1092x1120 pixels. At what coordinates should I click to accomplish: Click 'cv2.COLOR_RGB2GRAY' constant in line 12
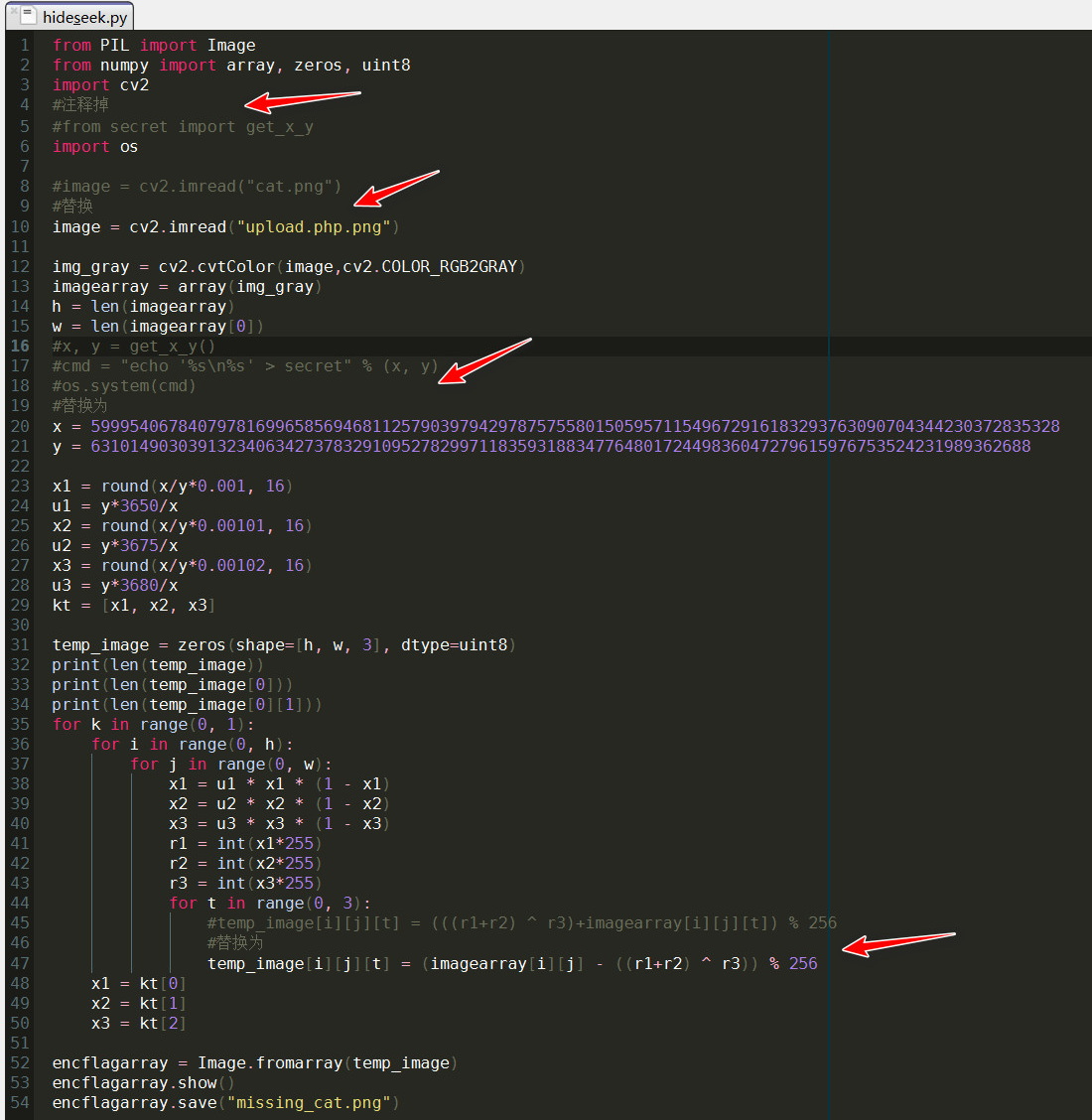pos(430,266)
